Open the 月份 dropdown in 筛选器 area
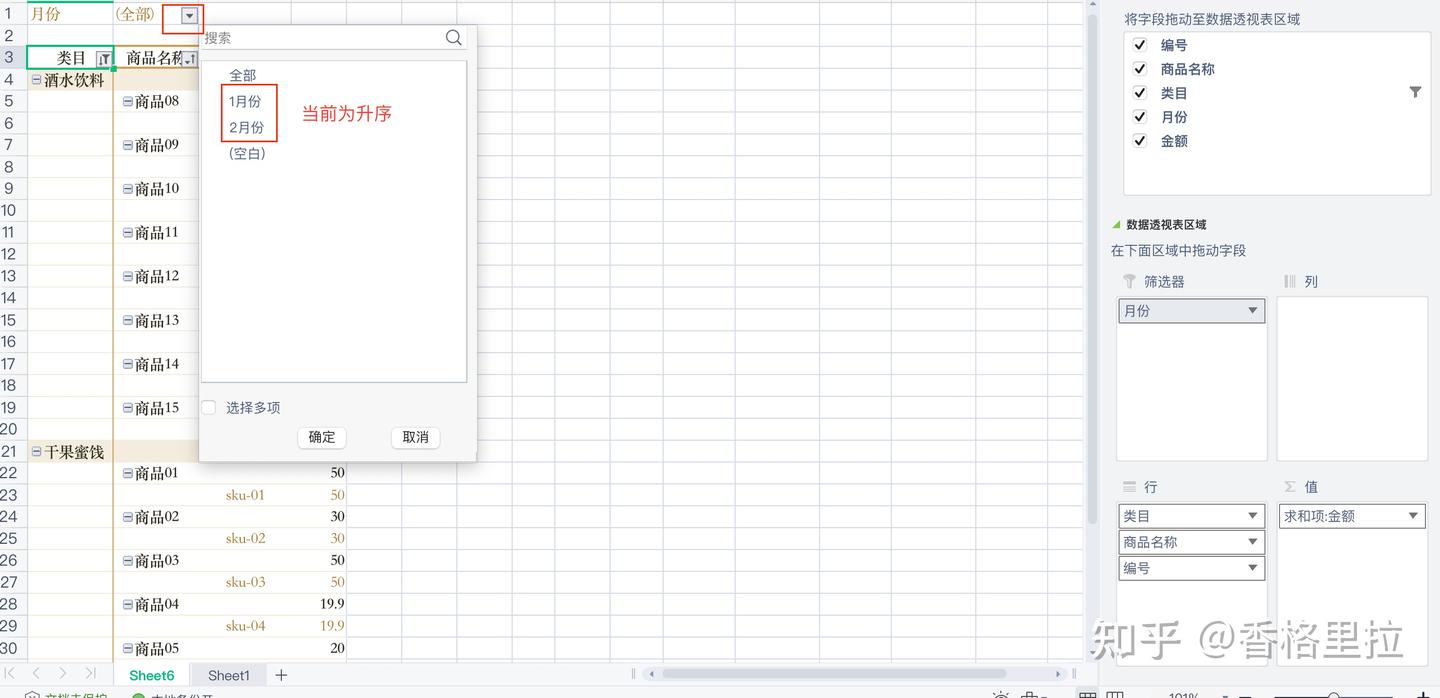The image size is (1440, 698). (x=1252, y=311)
